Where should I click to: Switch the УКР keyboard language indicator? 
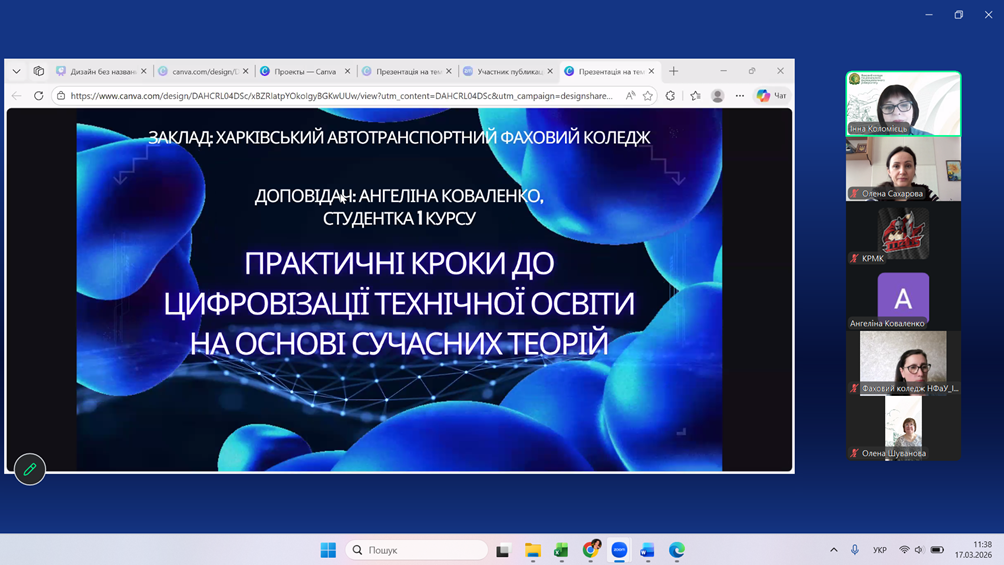880,550
